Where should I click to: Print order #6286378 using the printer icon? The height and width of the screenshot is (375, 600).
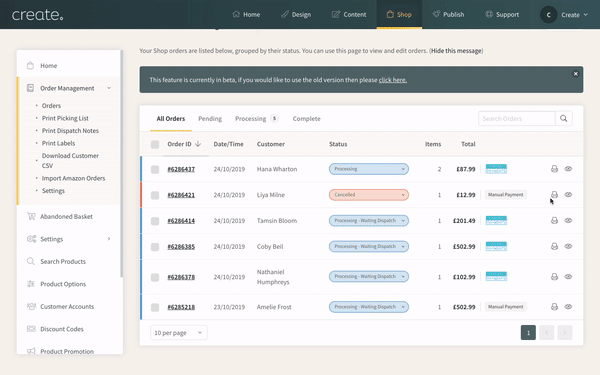point(554,277)
